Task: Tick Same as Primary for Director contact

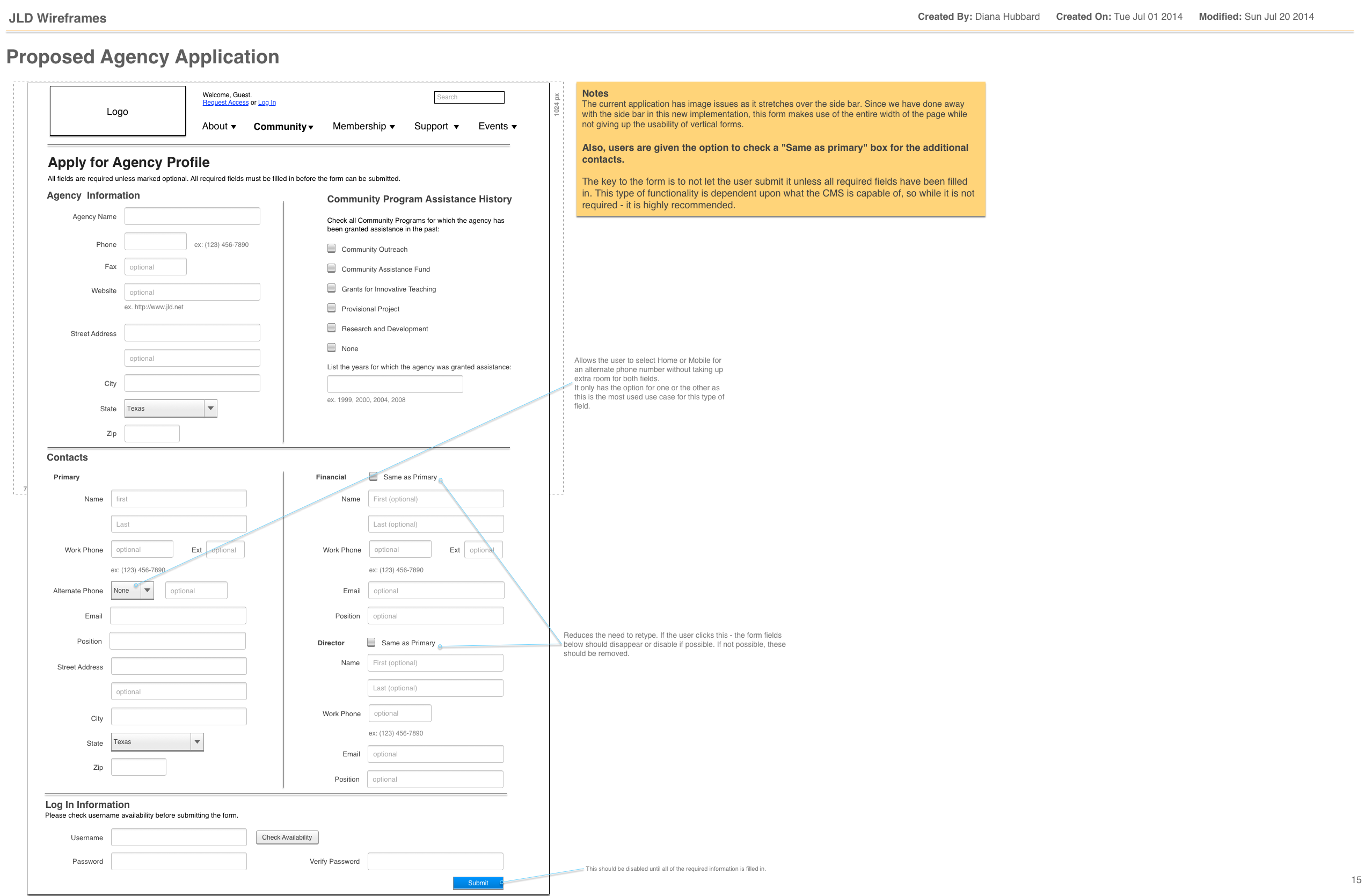Action: (x=371, y=642)
